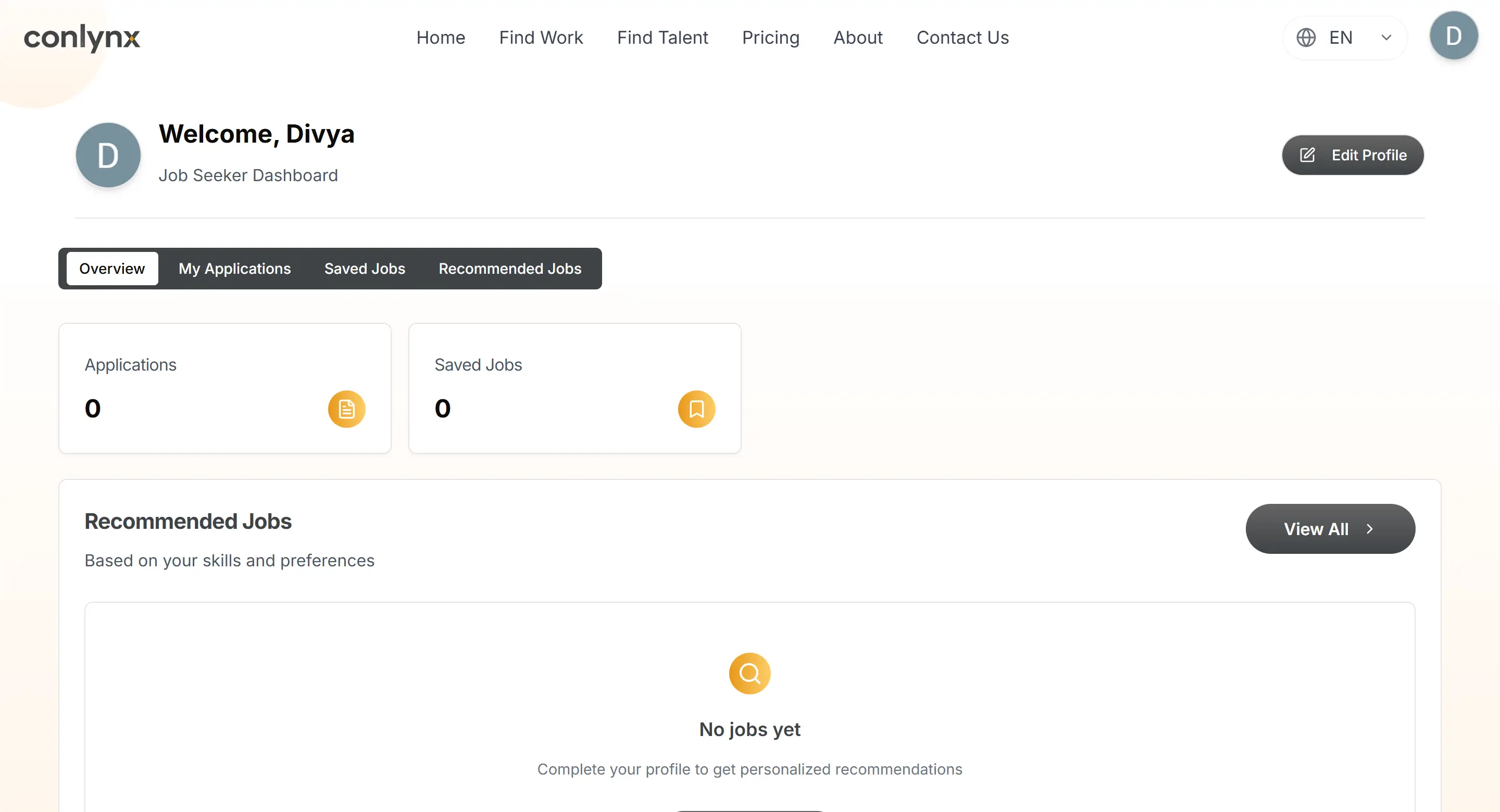Switch to Saved Jobs tab
1500x812 pixels.
[365, 269]
